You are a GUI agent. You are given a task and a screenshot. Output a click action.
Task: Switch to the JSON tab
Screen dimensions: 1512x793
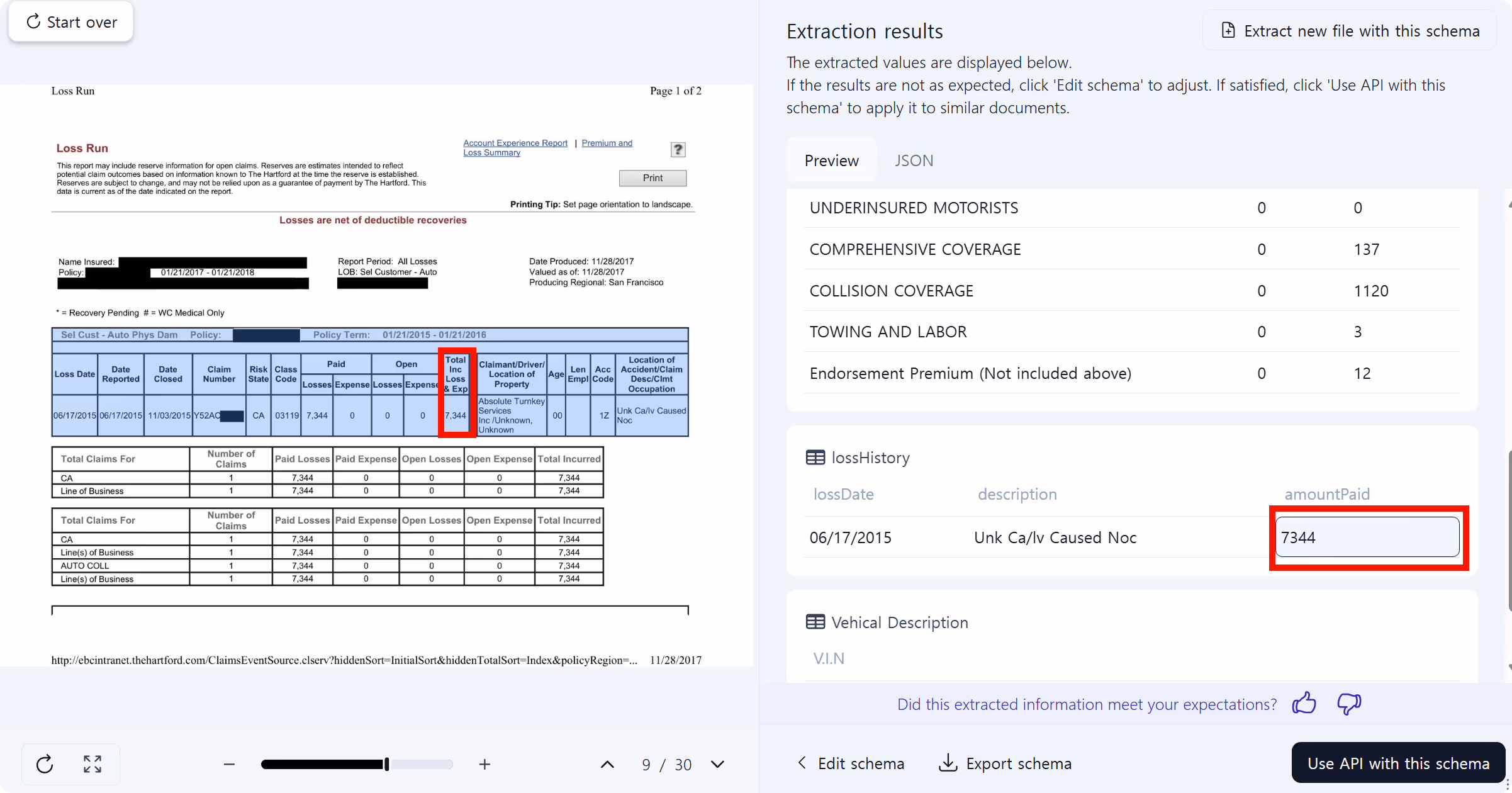914,160
